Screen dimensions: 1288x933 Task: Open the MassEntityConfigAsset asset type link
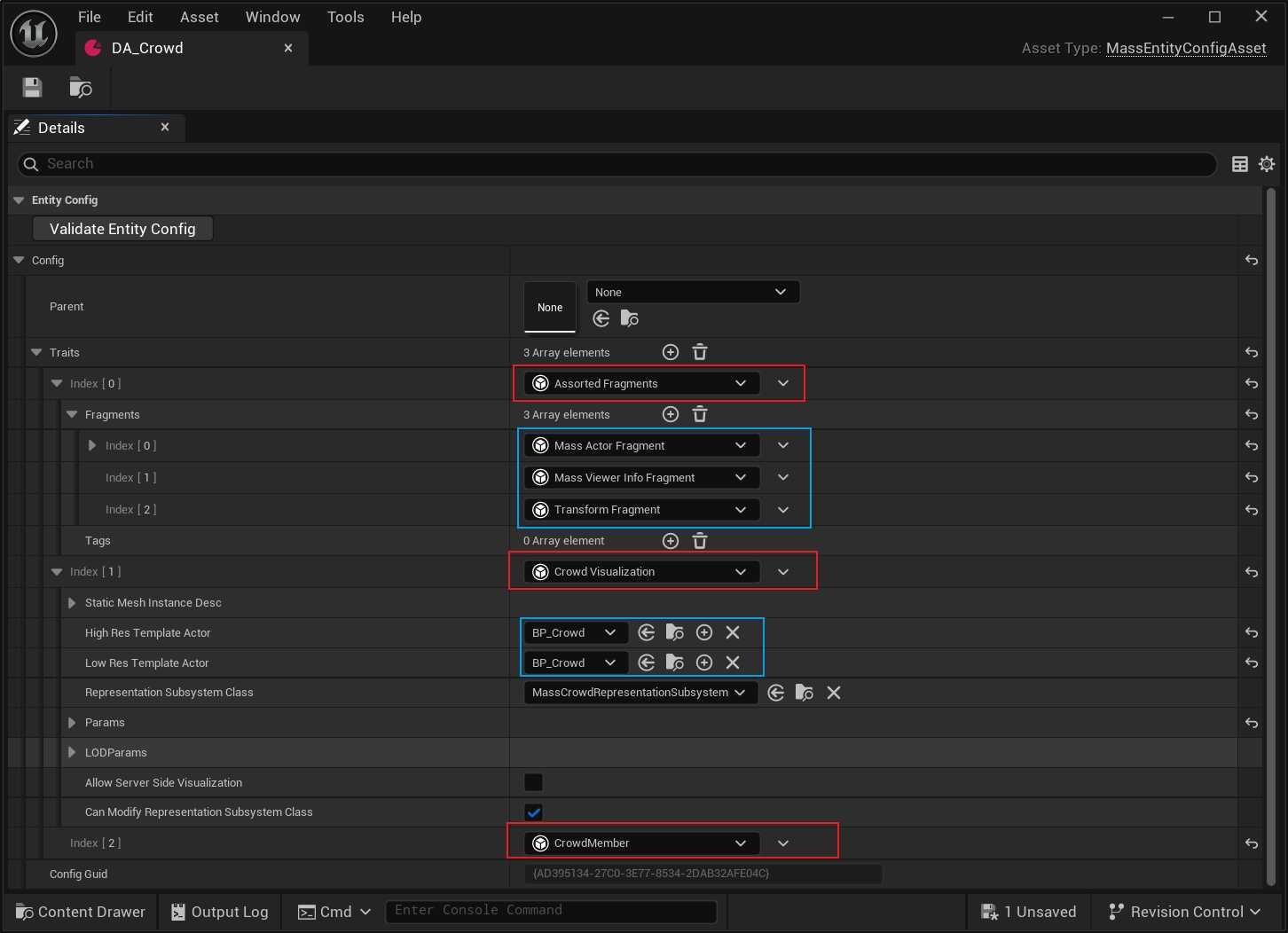coord(1186,48)
